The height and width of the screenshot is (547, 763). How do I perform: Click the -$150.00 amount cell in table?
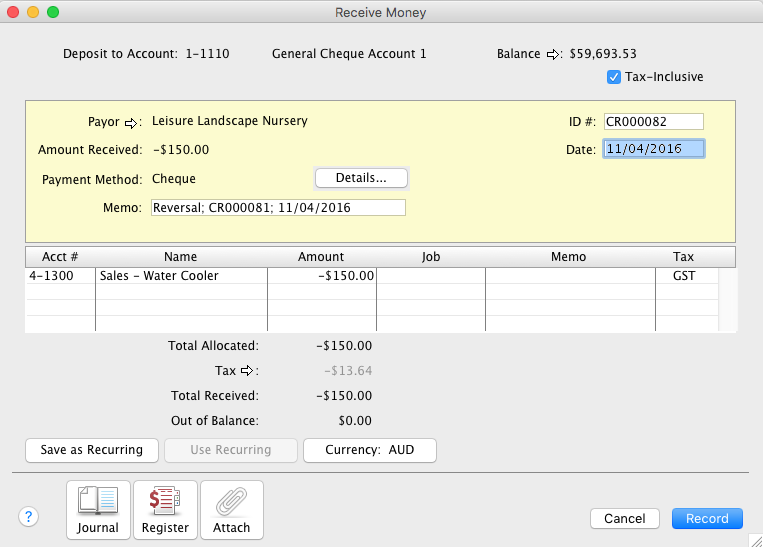[x=321, y=276]
